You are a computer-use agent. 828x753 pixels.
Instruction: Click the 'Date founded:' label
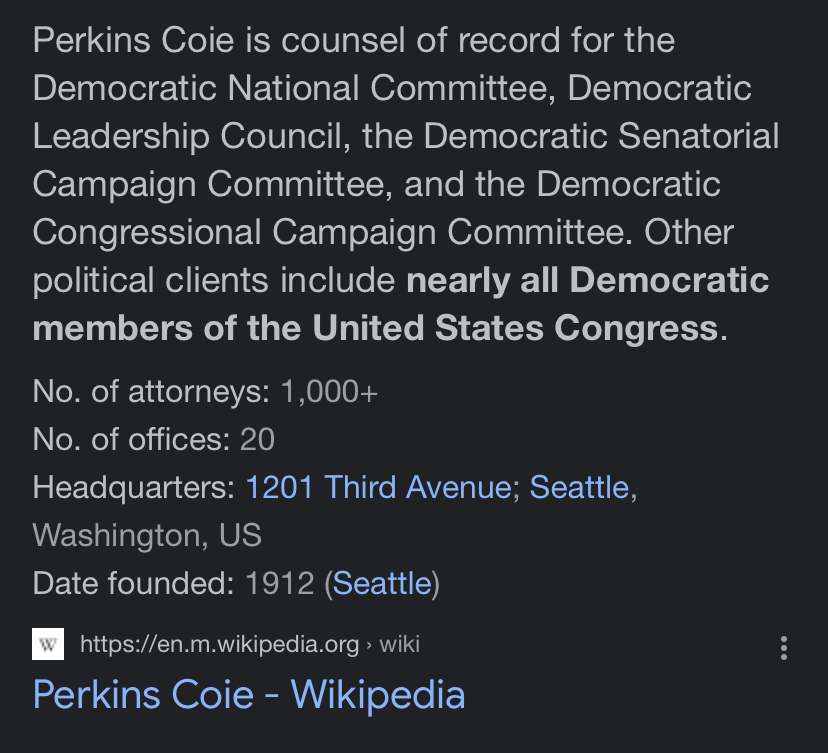click(134, 583)
